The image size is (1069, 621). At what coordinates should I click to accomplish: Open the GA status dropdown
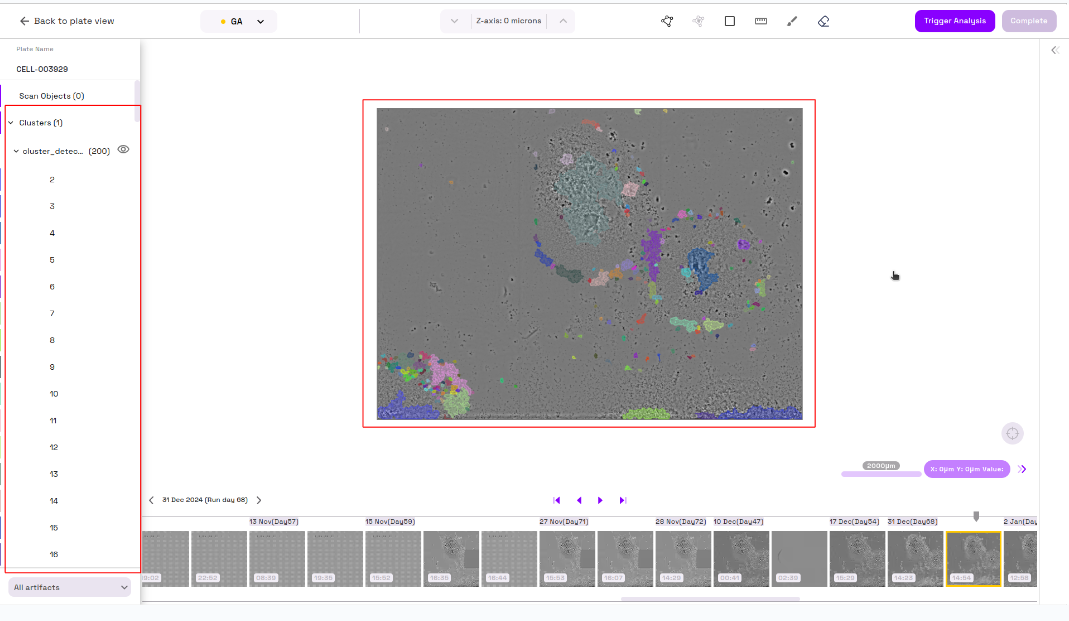click(239, 21)
